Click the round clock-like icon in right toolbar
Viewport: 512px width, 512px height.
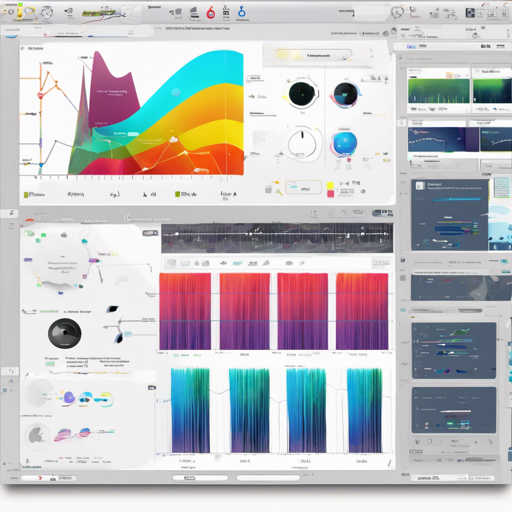tap(397, 13)
